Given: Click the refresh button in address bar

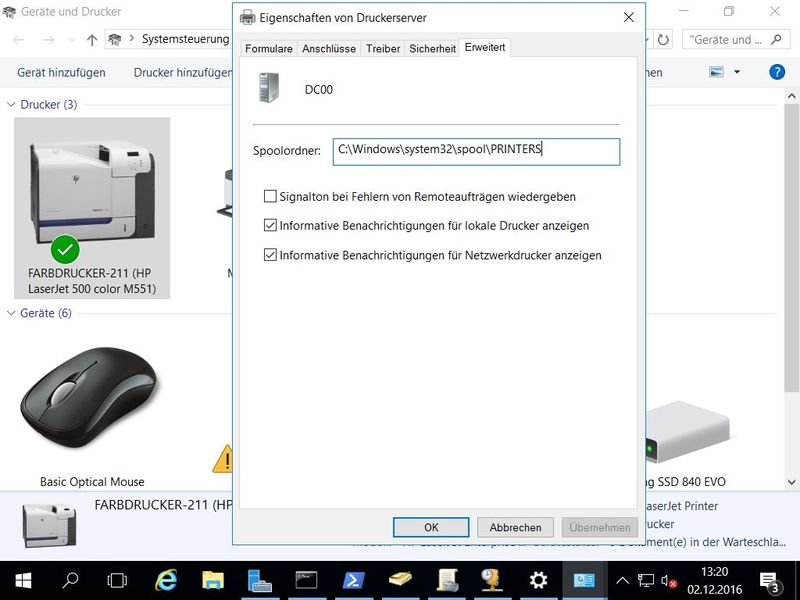Looking at the screenshot, I should point(663,40).
